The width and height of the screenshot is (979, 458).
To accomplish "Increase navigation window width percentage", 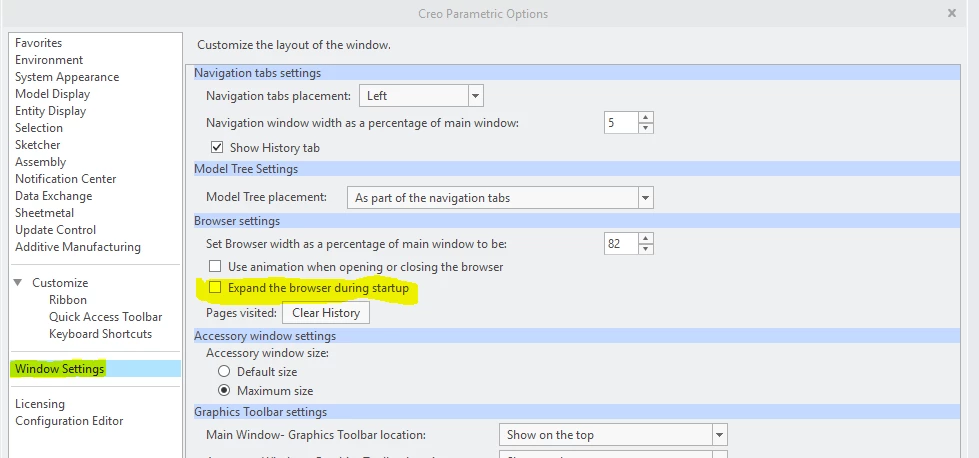I will [x=646, y=117].
